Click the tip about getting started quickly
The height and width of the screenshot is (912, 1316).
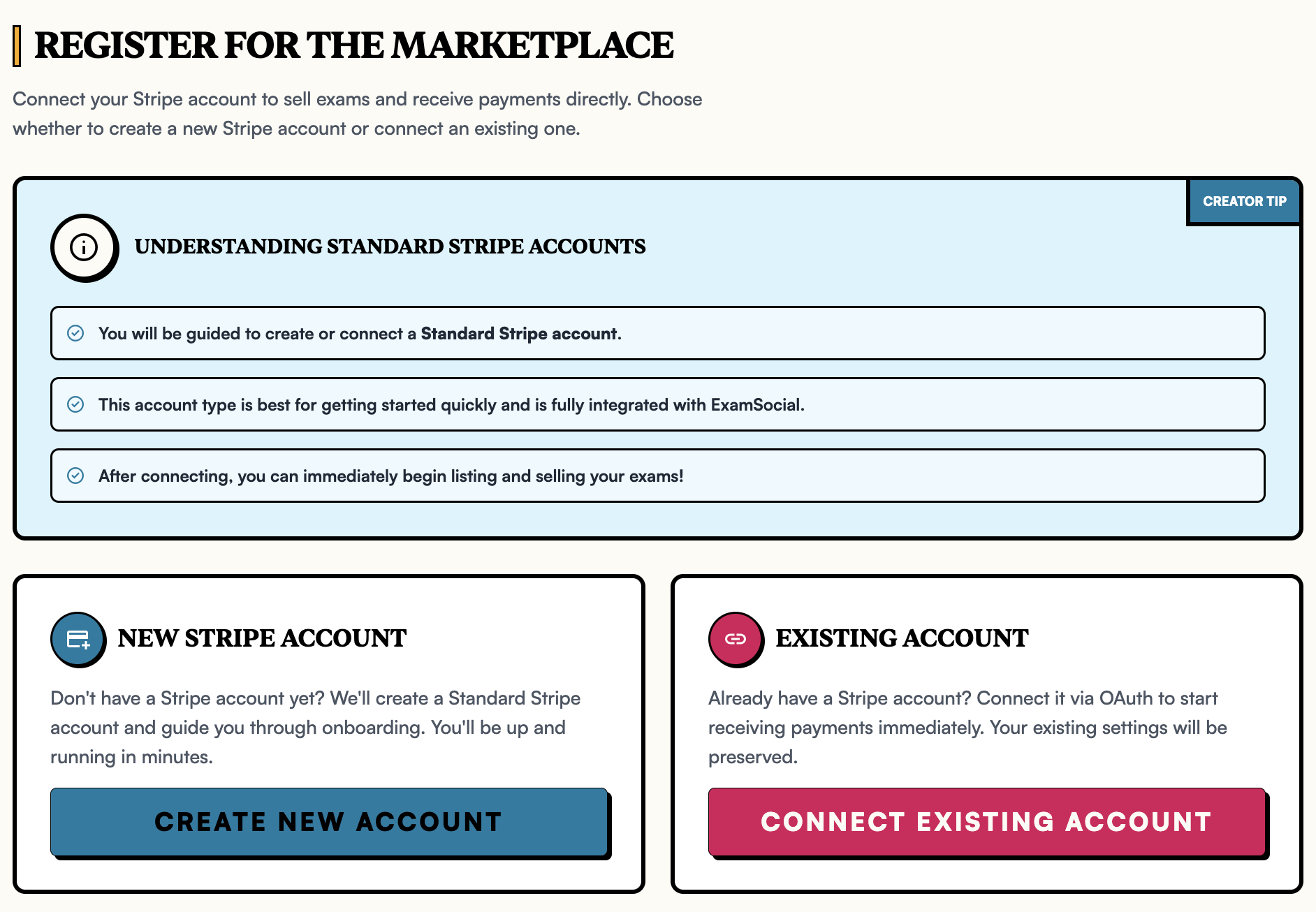pos(657,404)
